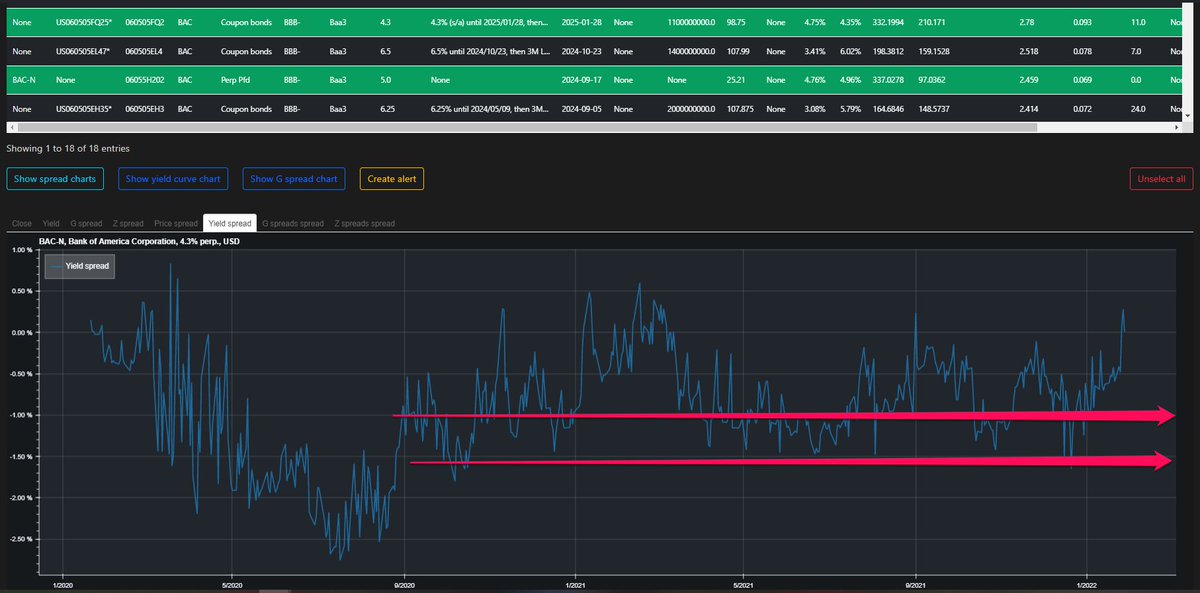Click the 25.21 price cell

click(736, 79)
